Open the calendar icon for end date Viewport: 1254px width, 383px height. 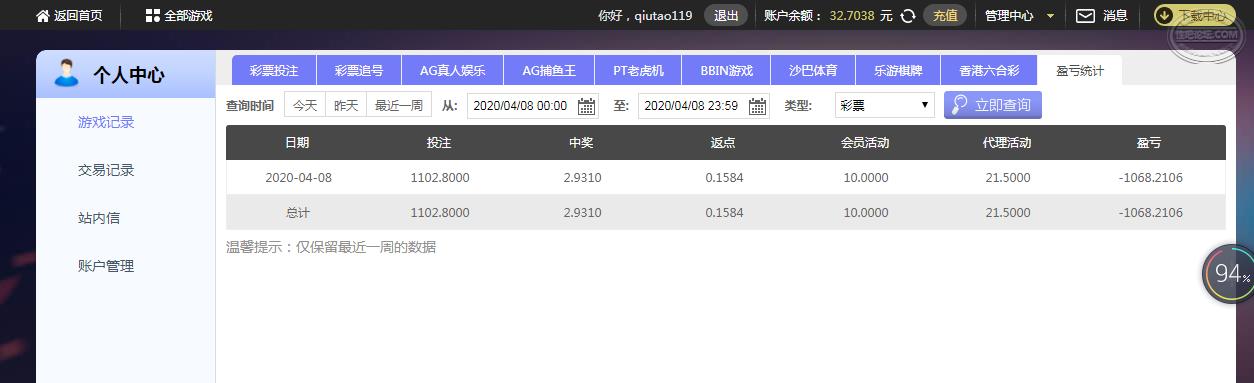(x=757, y=106)
